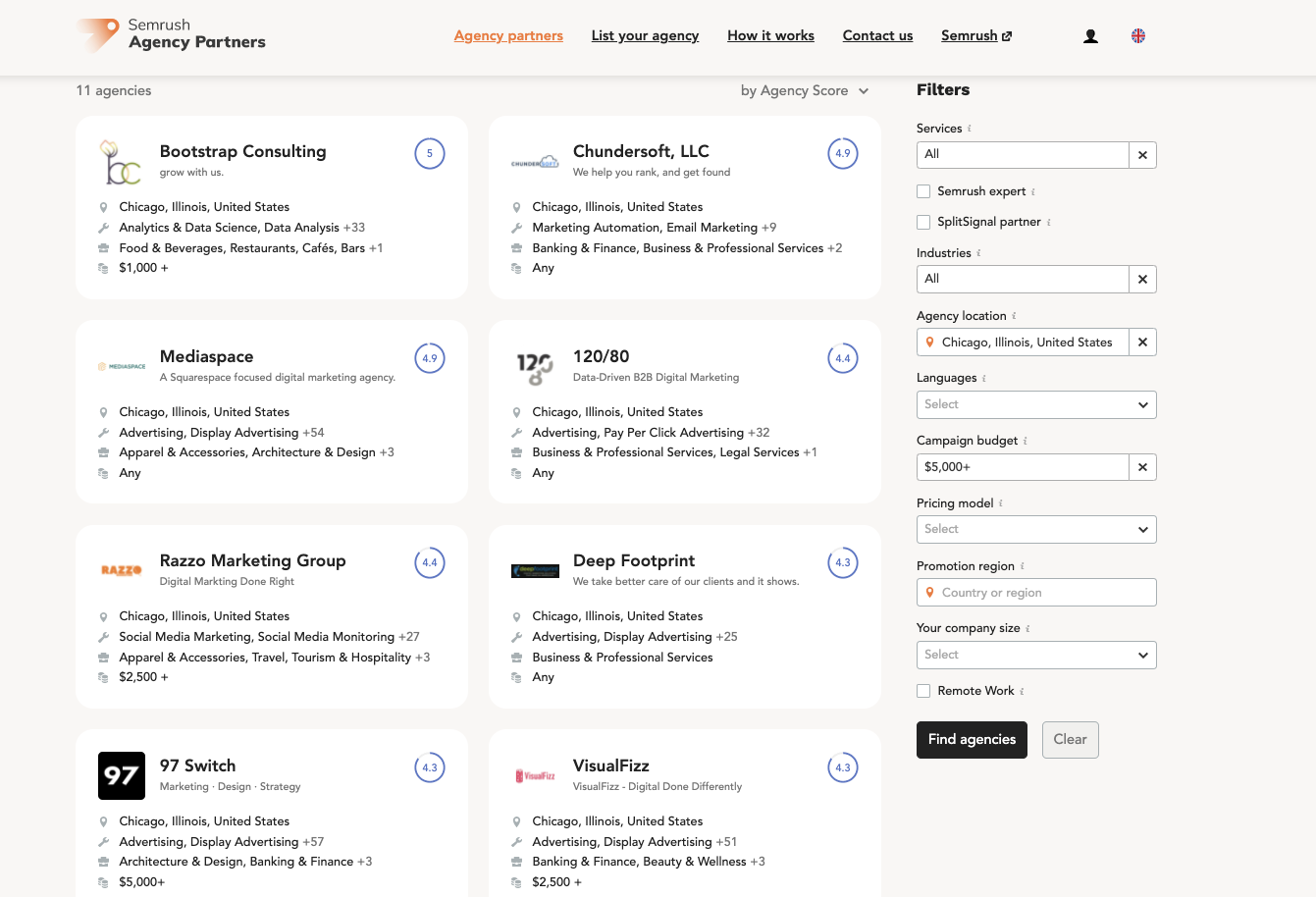
Task: Tick the SplitSignal partner checkbox
Action: pos(923,222)
